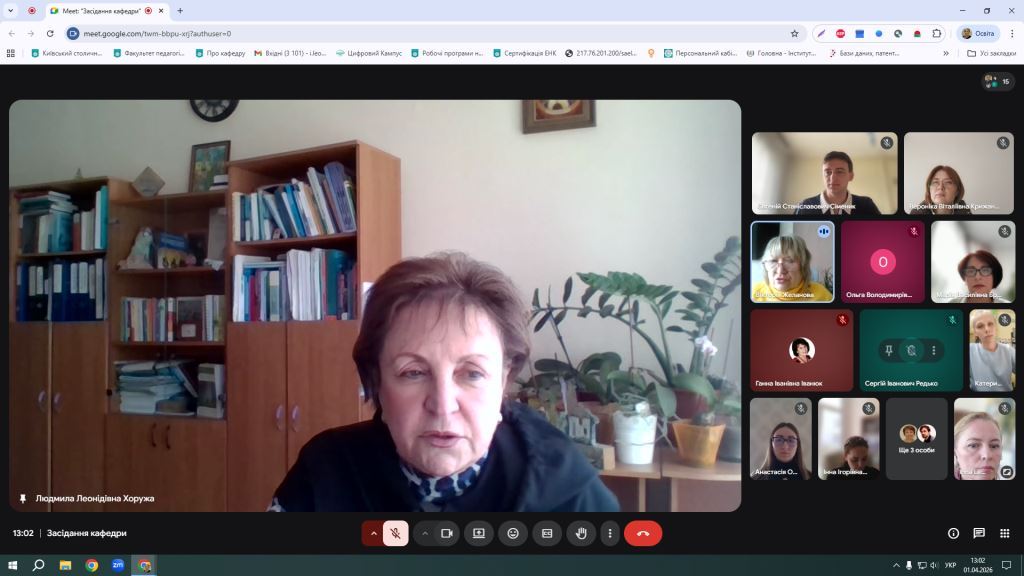The height and width of the screenshot is (576, 1024).
Task: Open the participants count badge showing 16
Action: (x=998, y=81)
